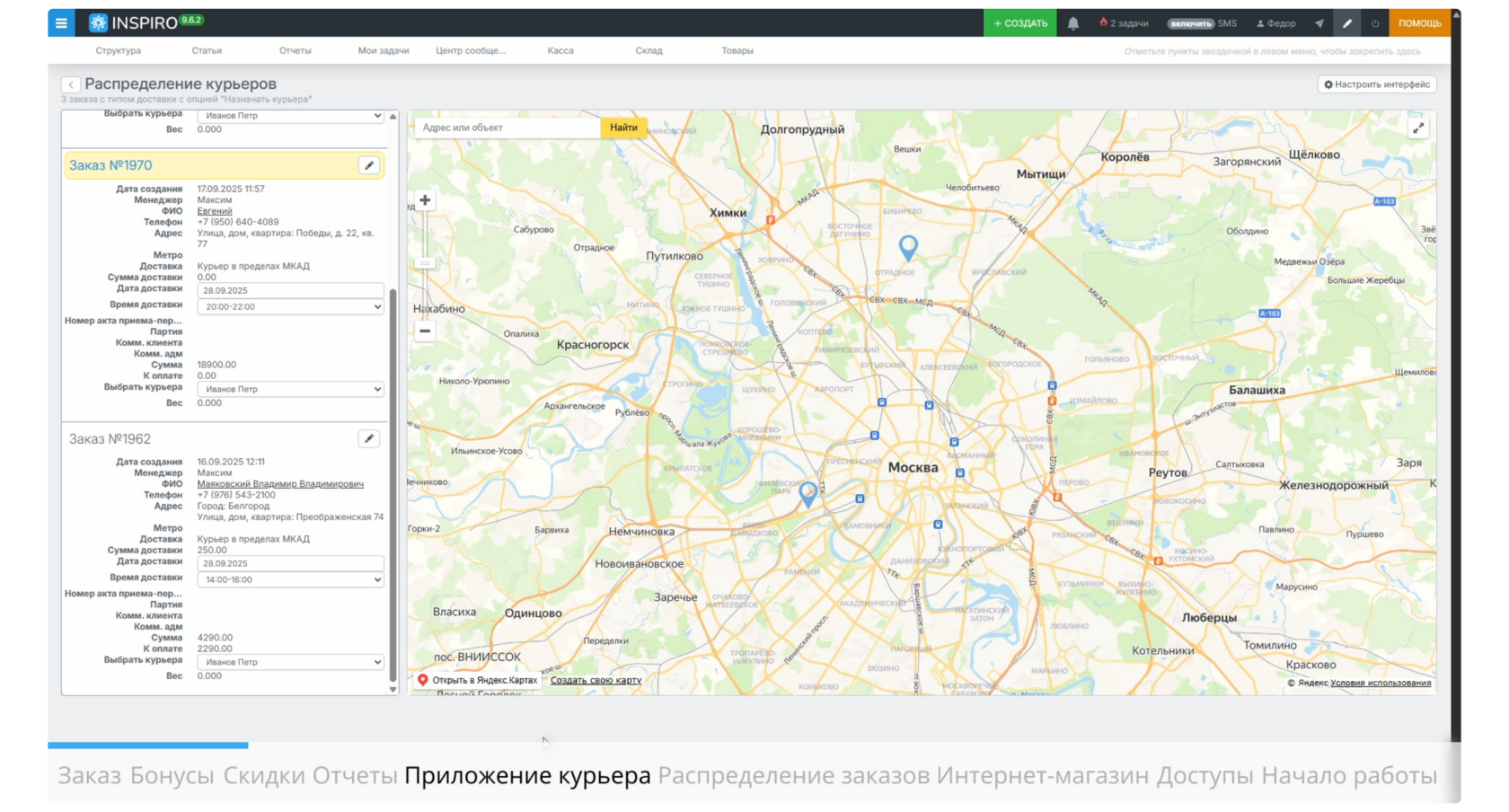Screen dimensions: 1509x812
Task: Open the Статьи menu
Action: [x=207, y=51]
